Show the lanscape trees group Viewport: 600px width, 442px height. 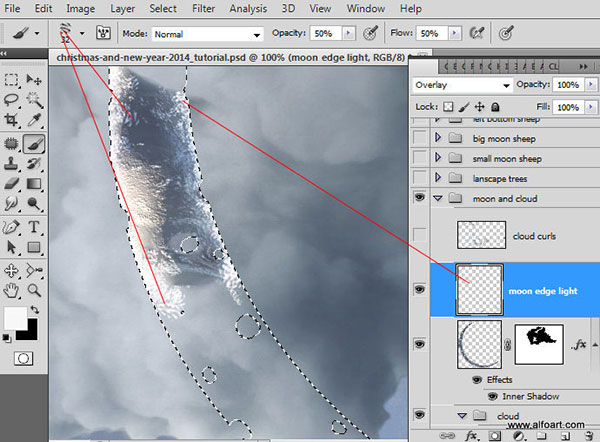[420, 178]
